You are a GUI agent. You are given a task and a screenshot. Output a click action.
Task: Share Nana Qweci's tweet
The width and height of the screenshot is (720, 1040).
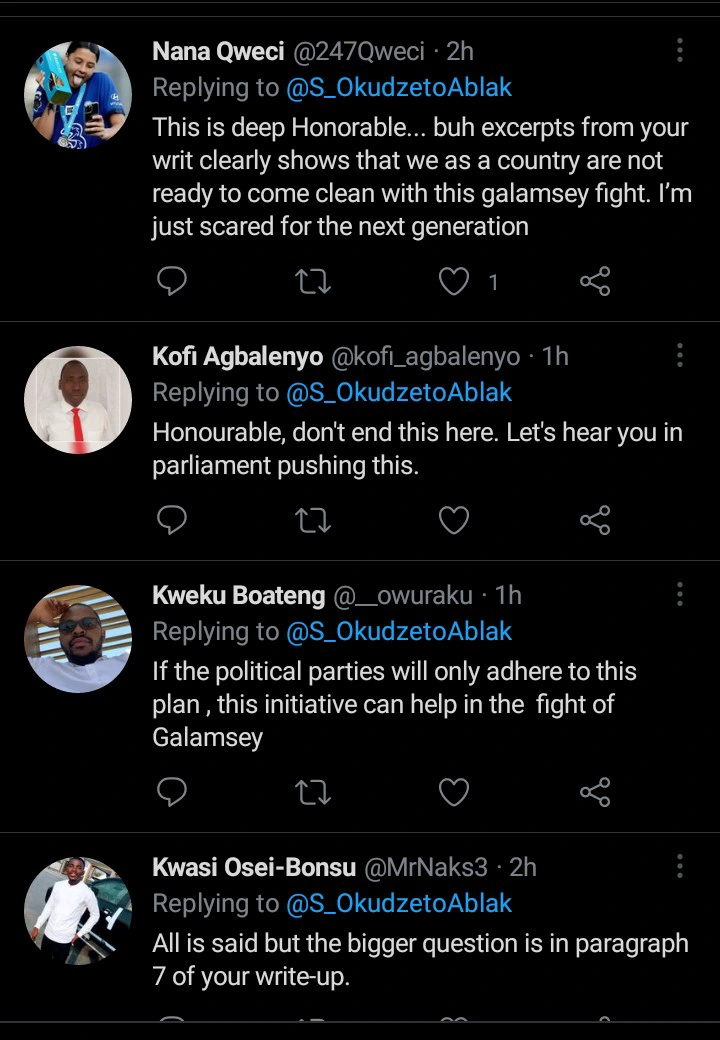click(x=595, y=282)
